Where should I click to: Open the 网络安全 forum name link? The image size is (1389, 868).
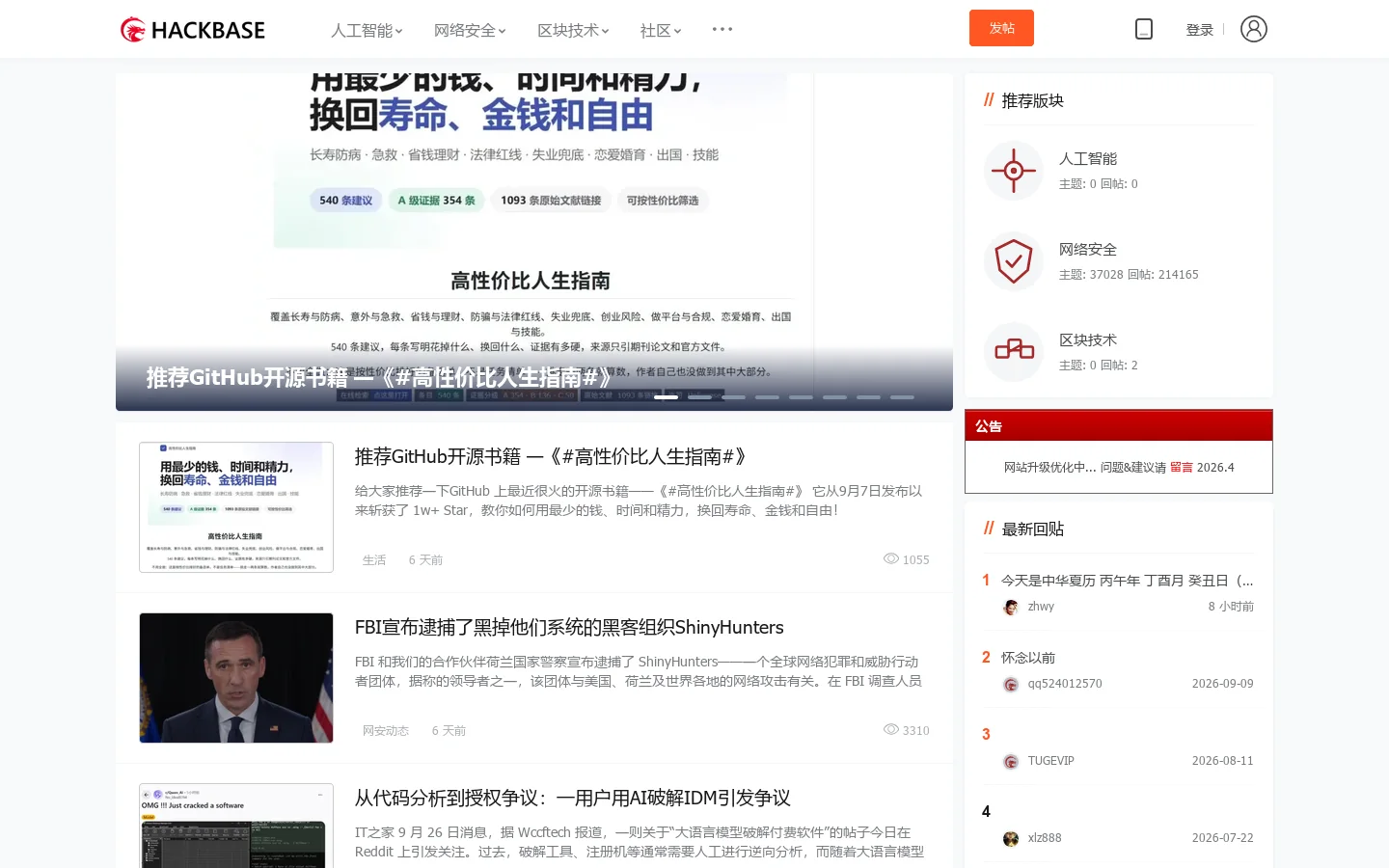(x=1088, y=249)
